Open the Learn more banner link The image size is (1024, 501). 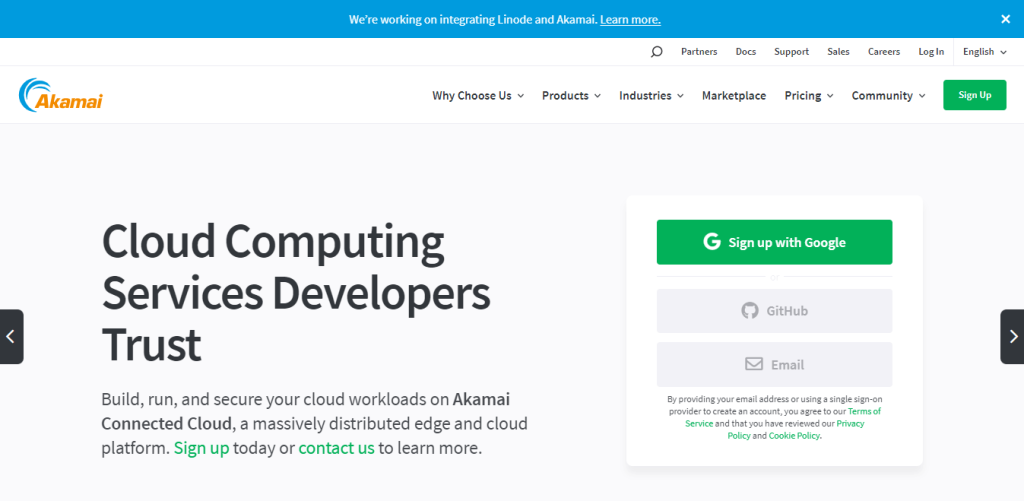(x=630, y=20)
